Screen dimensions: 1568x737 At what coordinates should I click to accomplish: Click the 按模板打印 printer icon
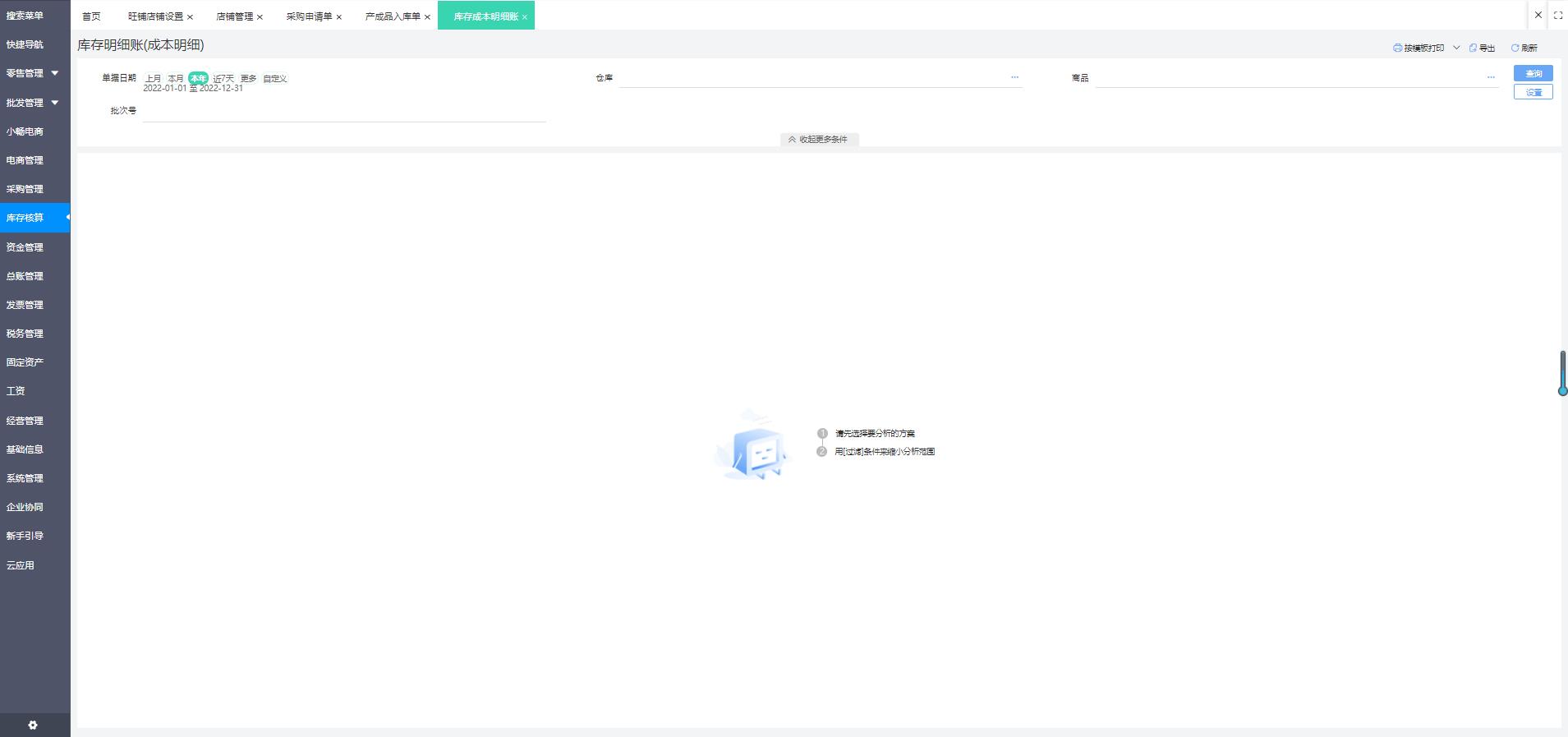pyautogui.click(x=1397, y=48)
